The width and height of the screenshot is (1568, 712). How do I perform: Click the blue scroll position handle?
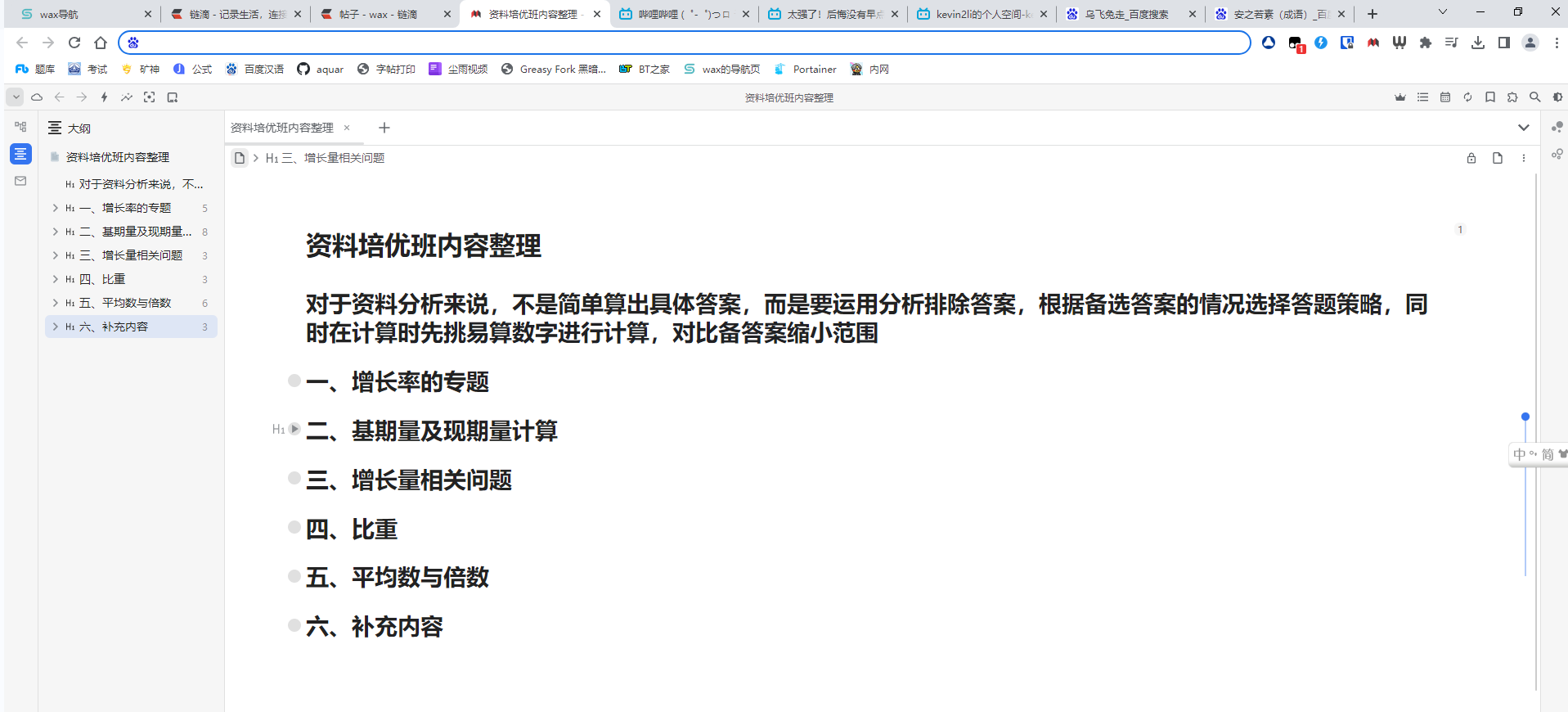1525,417
